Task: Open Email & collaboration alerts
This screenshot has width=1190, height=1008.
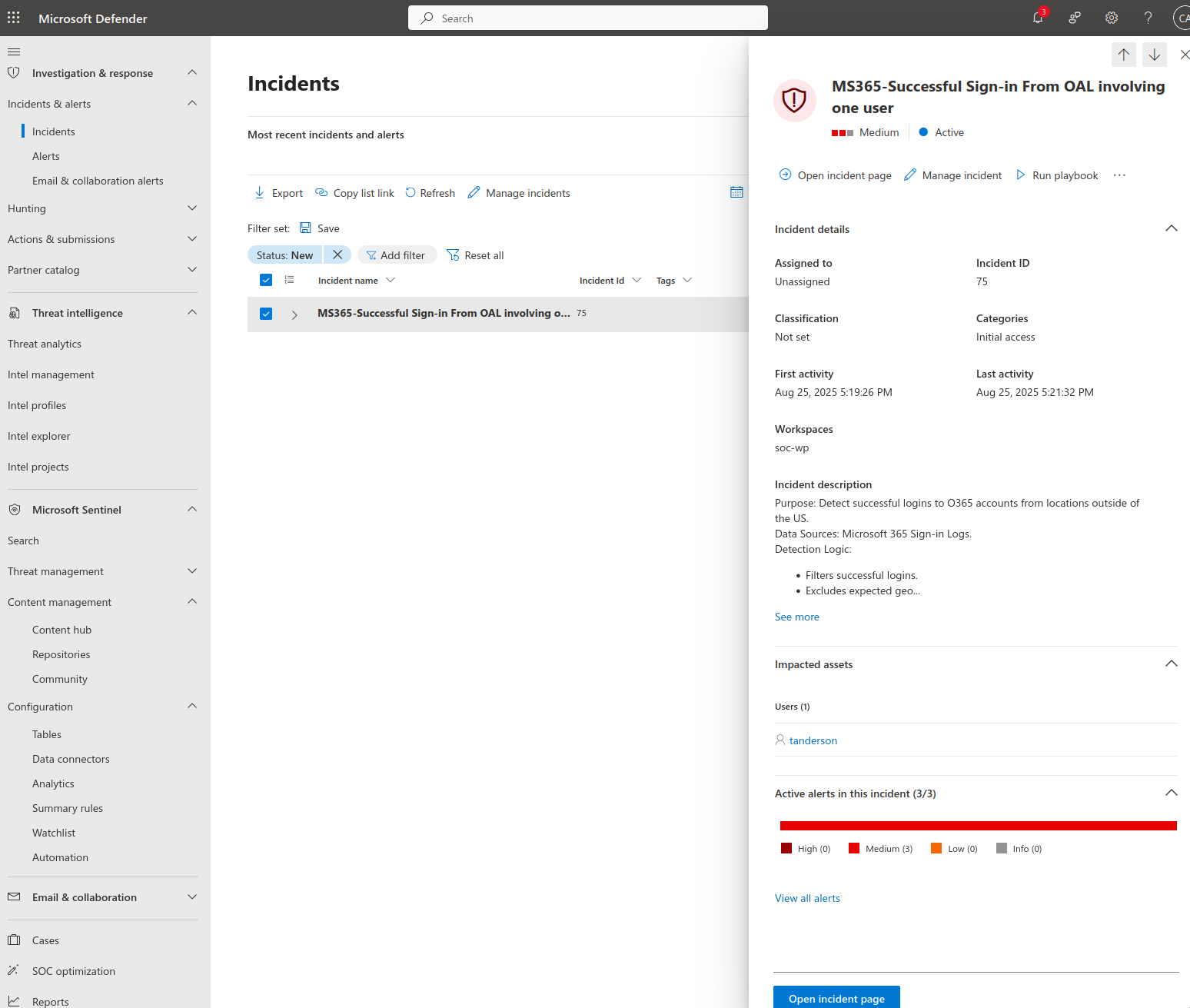Action: (x=98, y=181)
